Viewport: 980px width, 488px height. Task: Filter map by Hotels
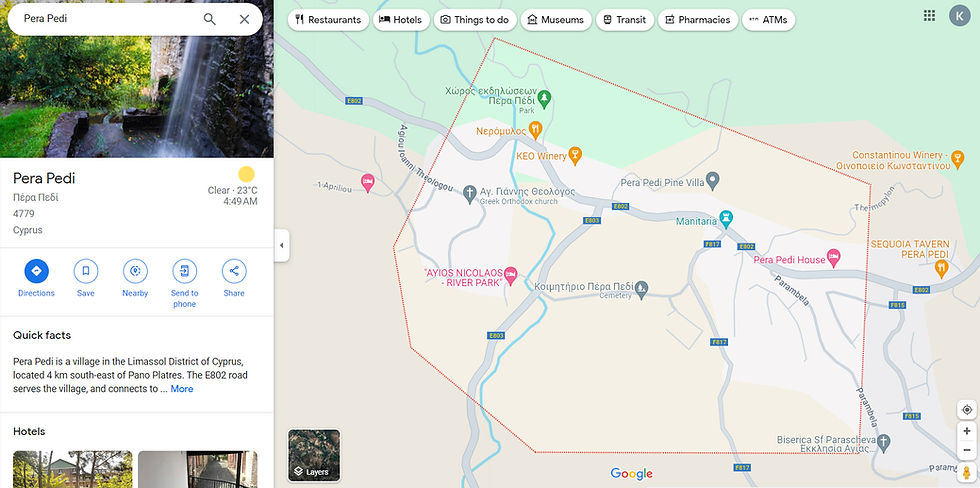(x=401, y=19)
